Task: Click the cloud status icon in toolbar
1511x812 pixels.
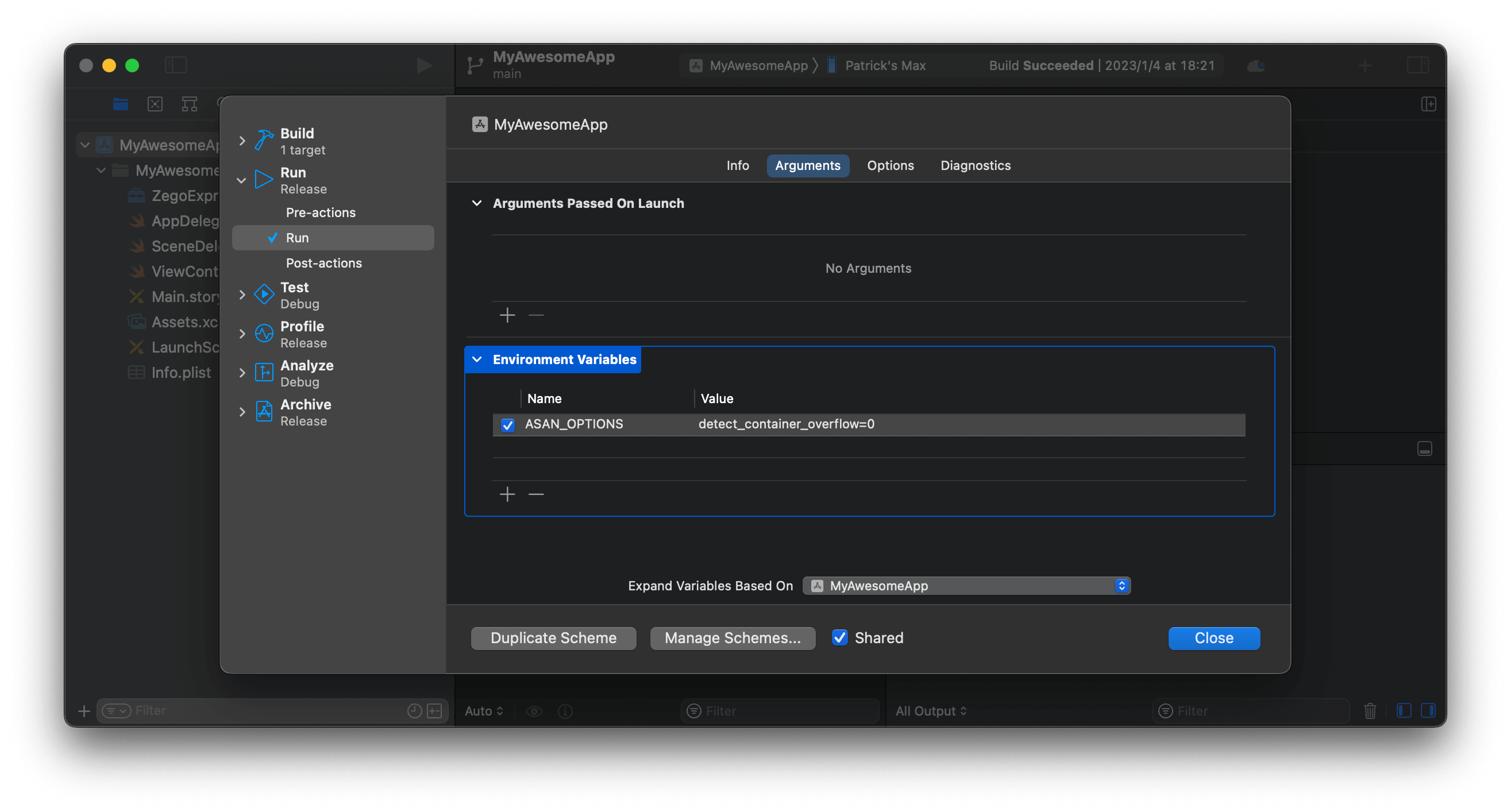Action: [1256, 65]
